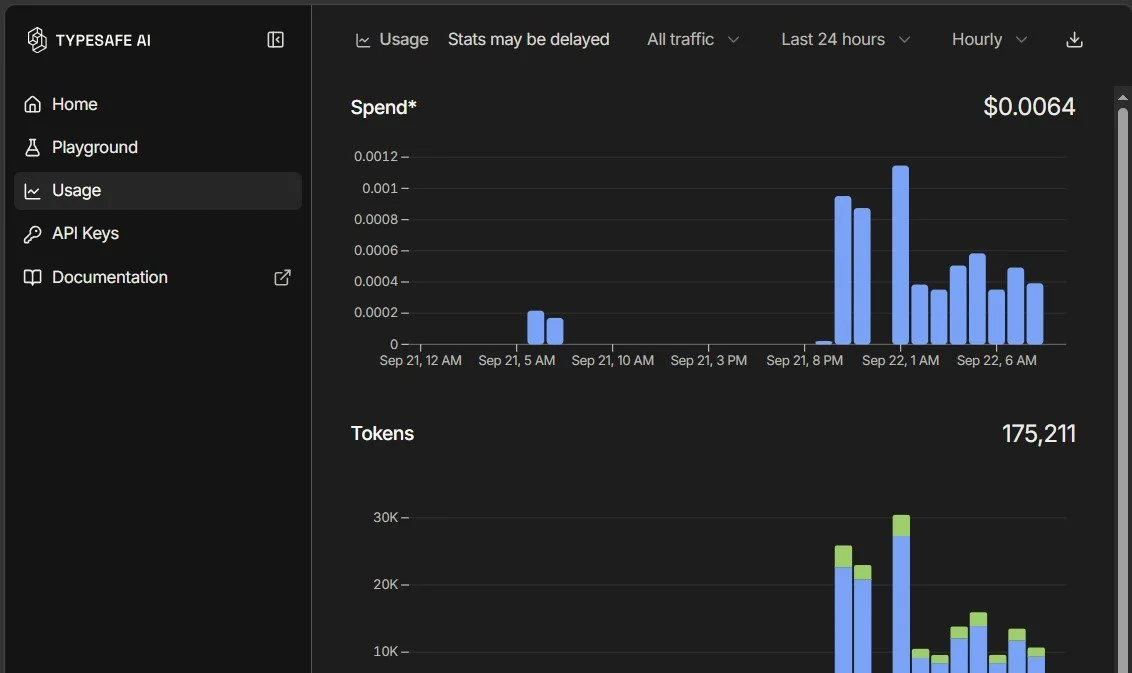The image size is (1132, 673).
Task: Click the TypeSafe AI logo icon
Action: click(36, 40)
